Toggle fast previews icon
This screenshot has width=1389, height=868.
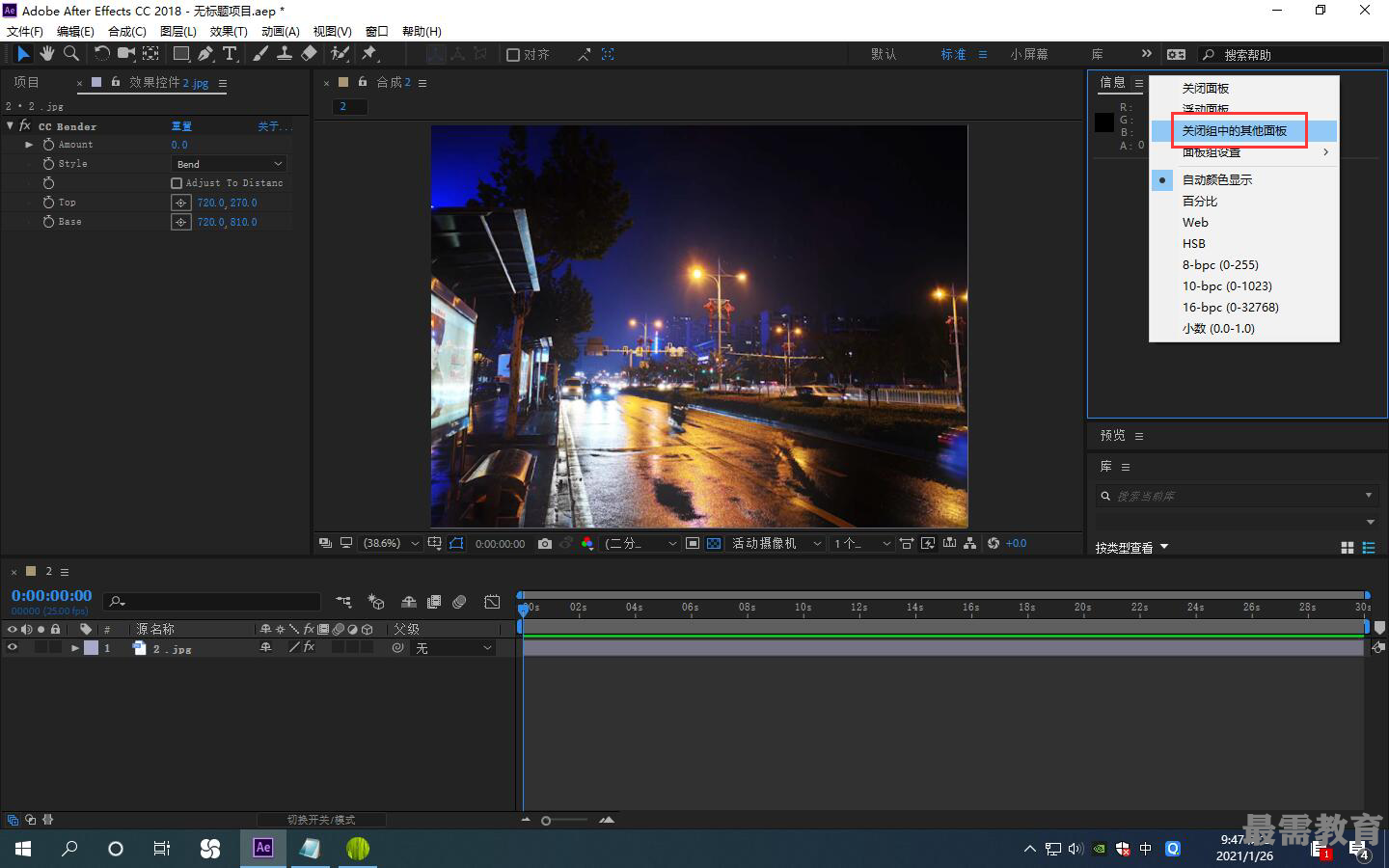tap(928, 544)
